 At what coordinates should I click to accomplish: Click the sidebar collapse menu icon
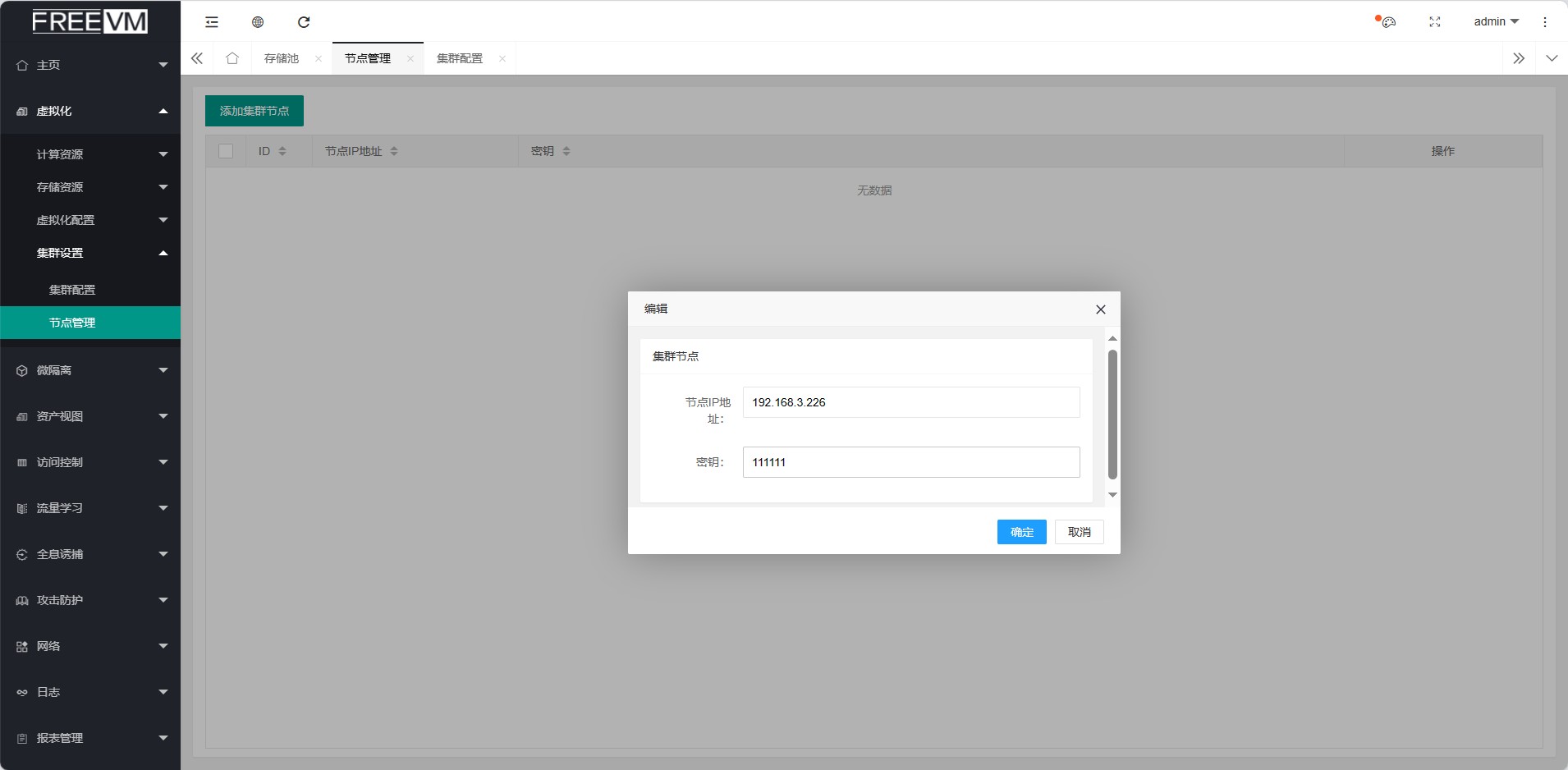pos(212,22)
